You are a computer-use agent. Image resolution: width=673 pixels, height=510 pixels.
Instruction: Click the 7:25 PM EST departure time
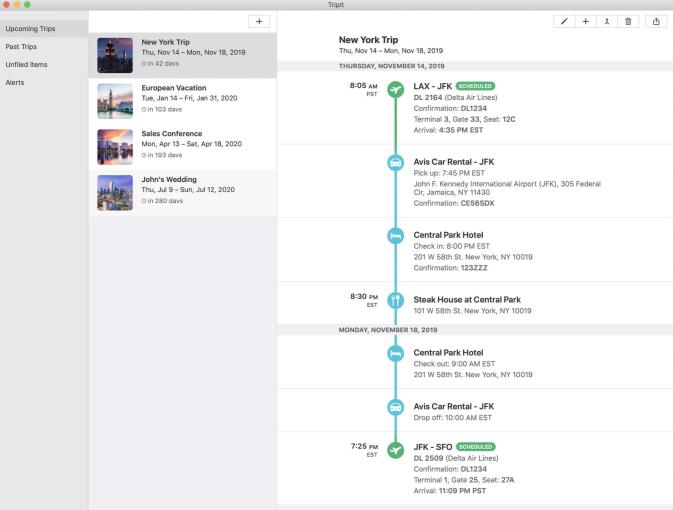pyautogui.click(x=364, y=450)
